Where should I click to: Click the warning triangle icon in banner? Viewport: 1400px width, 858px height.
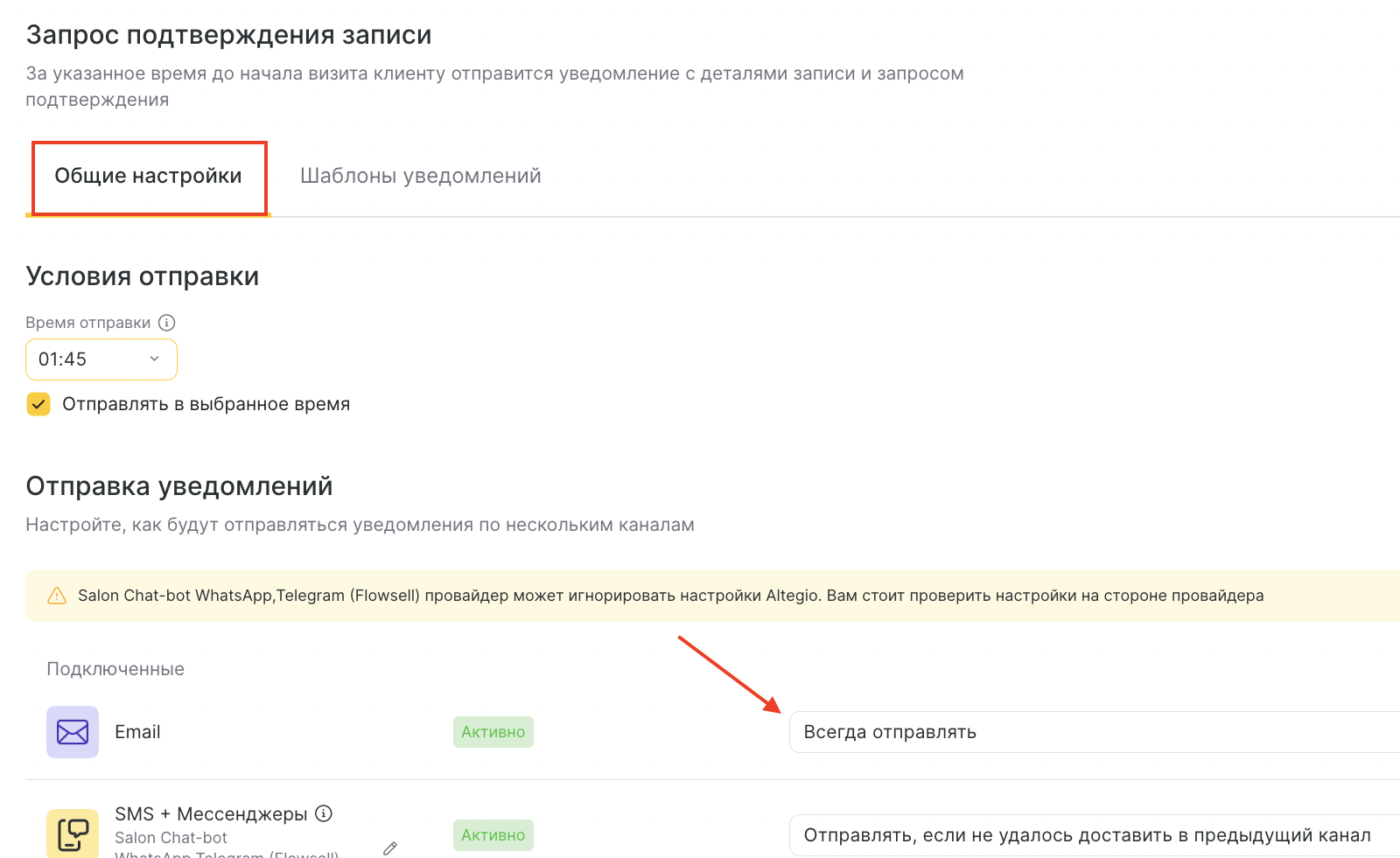[57, 596]
